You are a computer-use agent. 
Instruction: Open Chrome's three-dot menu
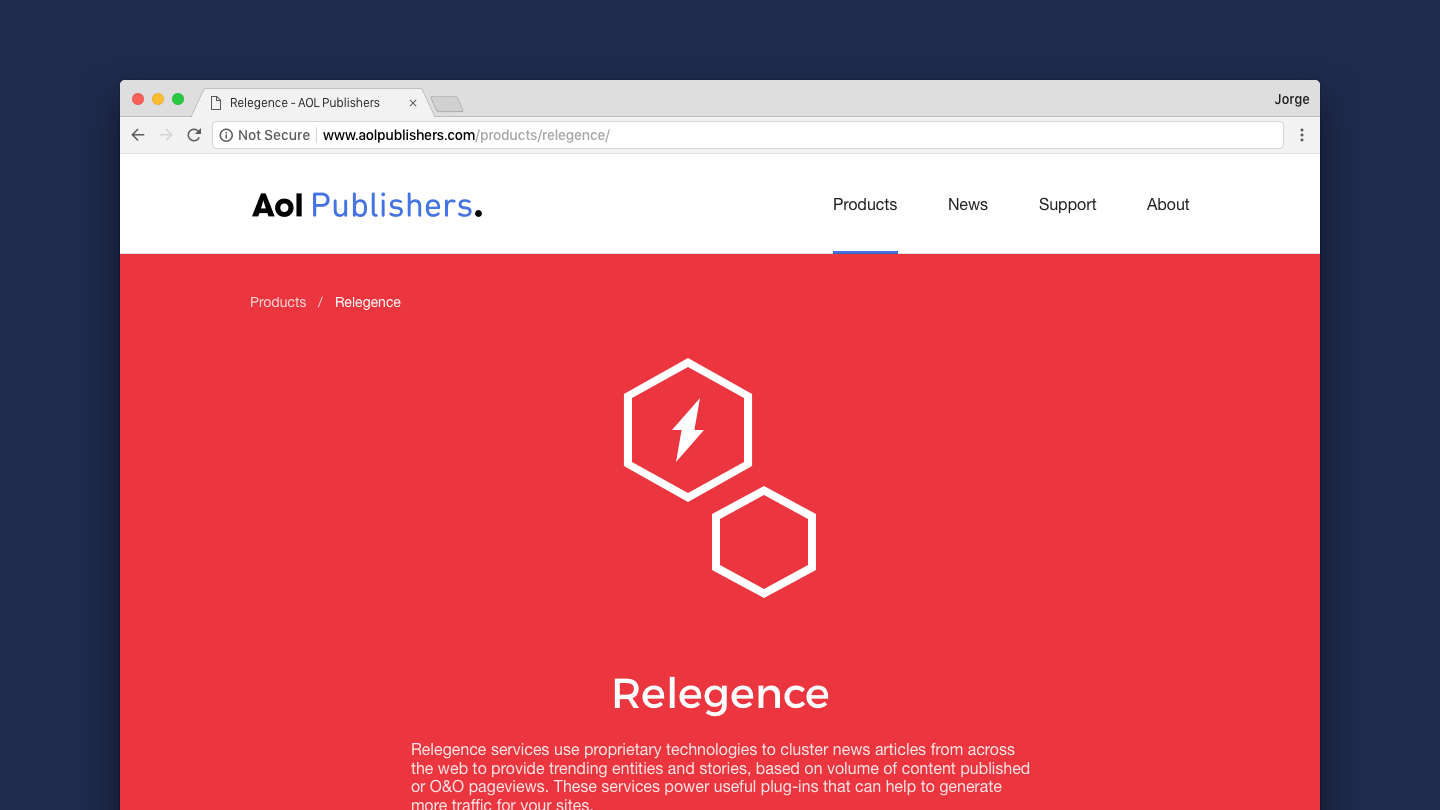pos(1301,135)
